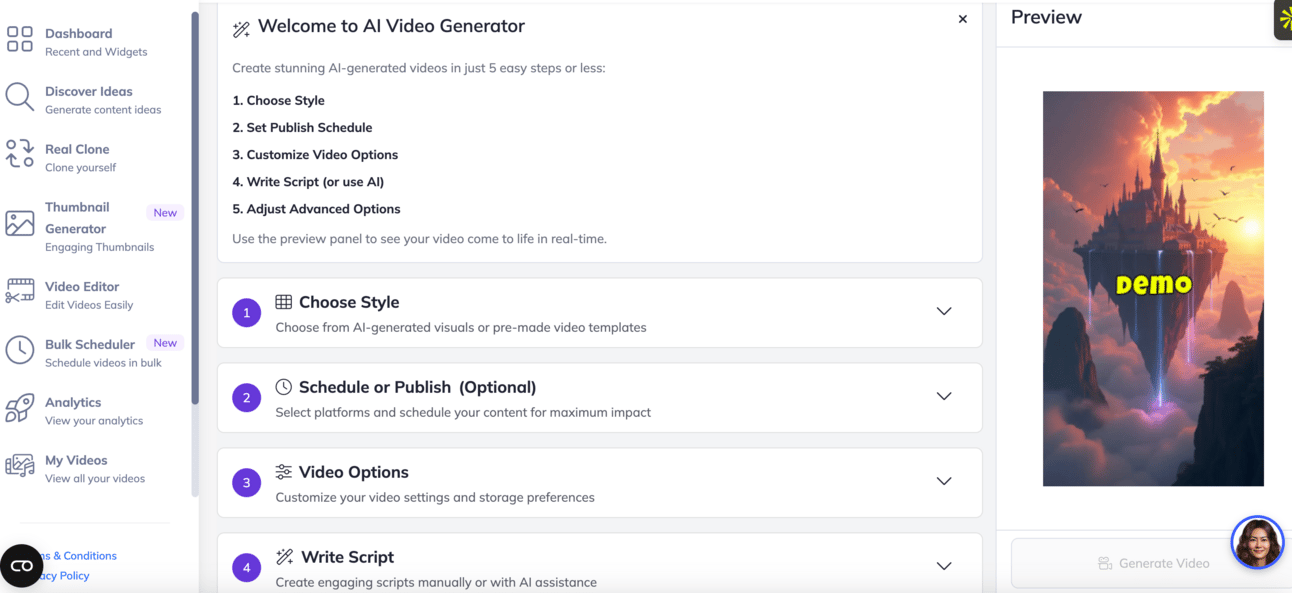Click the step 4 purple number badge

coord(247,568)
